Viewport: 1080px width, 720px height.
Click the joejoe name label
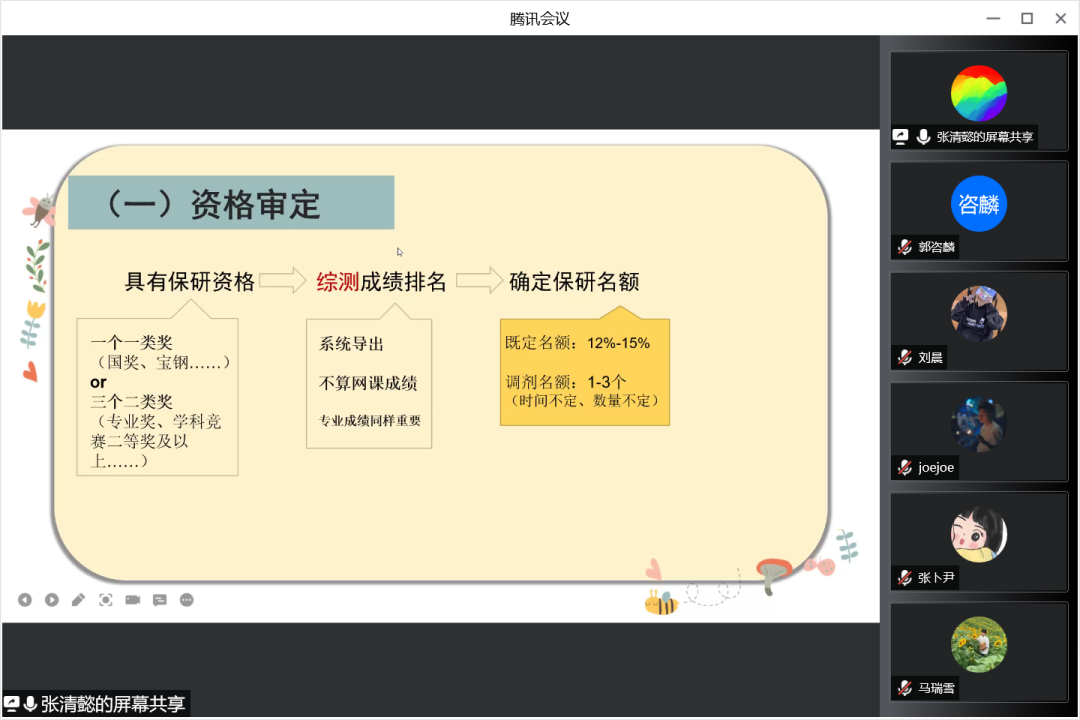pyautogui.click(x=936, y=467)
